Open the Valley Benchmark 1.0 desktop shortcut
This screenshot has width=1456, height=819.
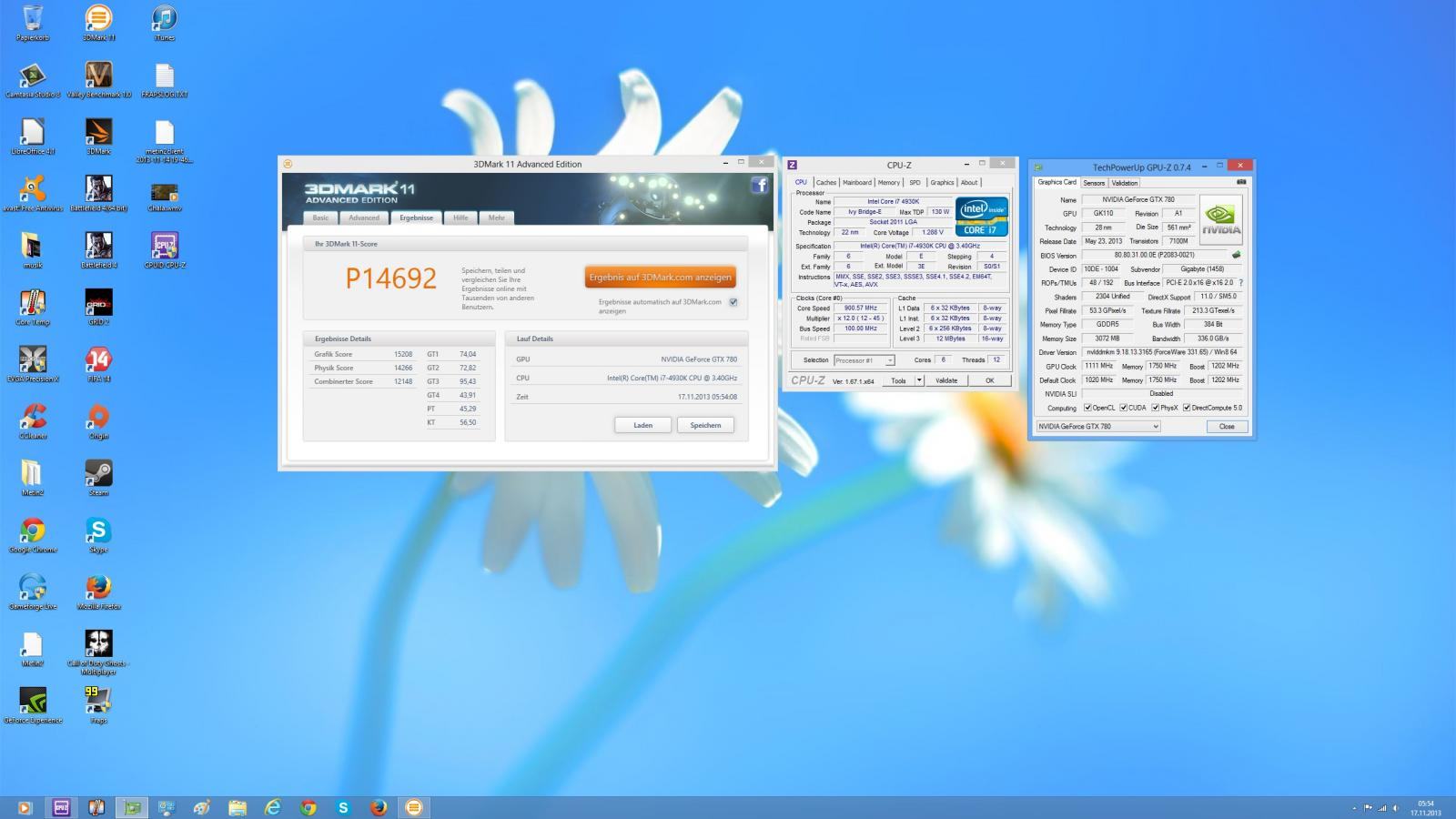pyautogui.click(x=98, y=80)
